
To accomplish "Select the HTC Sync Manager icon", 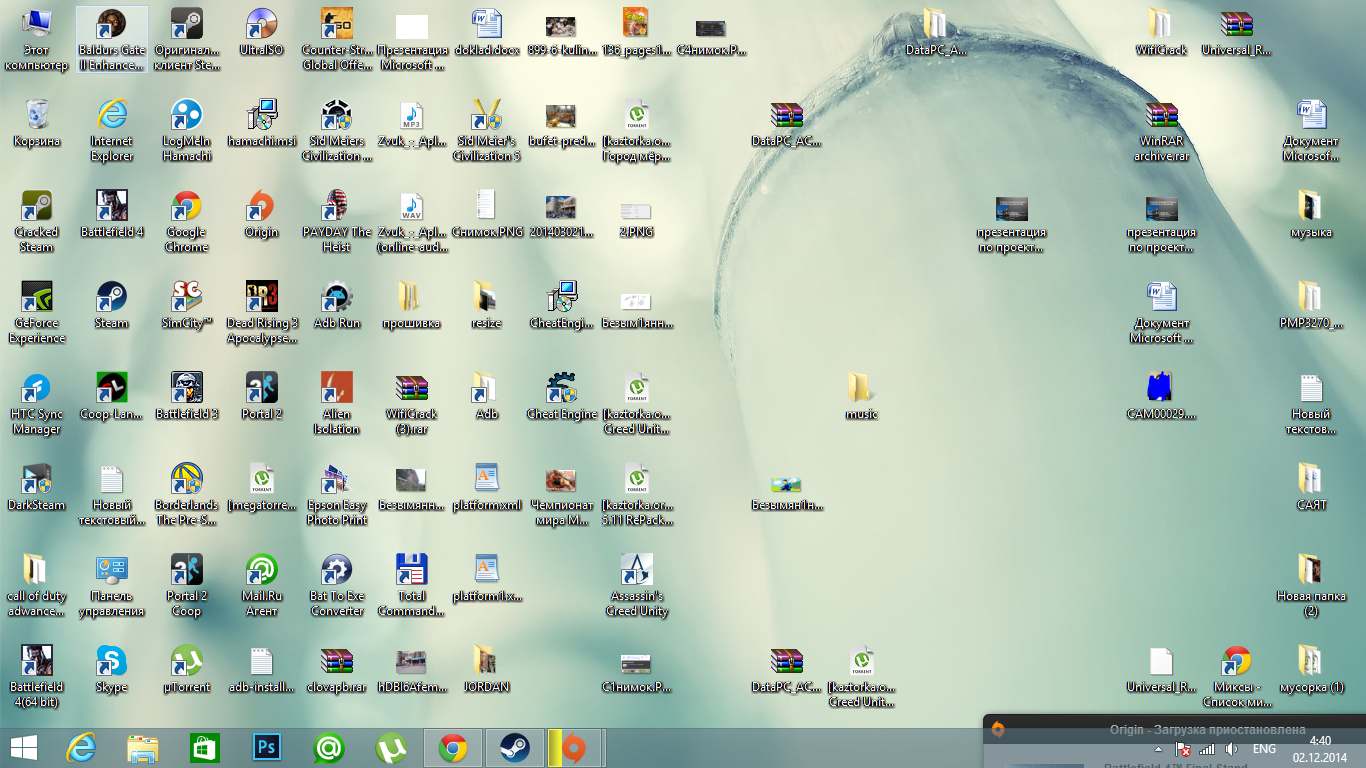I will tap(37, 403).
